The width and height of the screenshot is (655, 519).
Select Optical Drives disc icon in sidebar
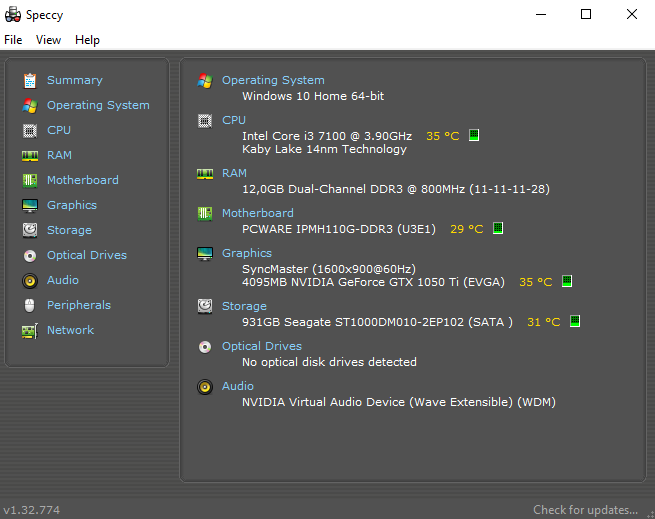tap(30, 255)
